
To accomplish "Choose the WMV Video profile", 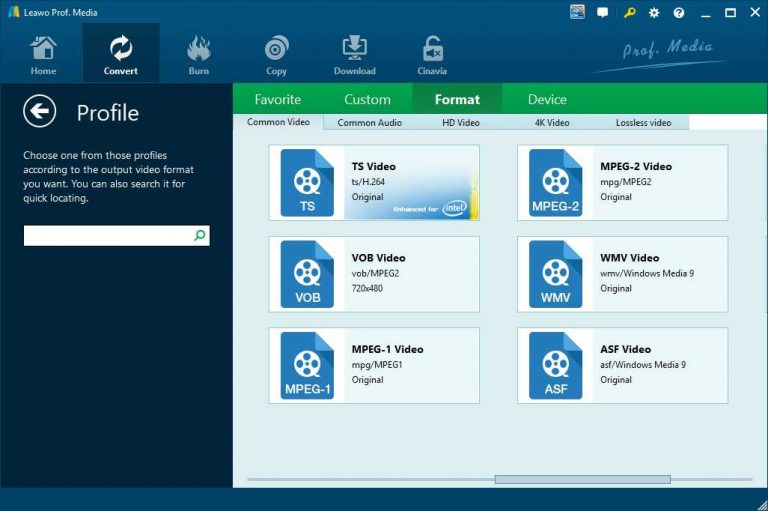I will click(622, 273).
